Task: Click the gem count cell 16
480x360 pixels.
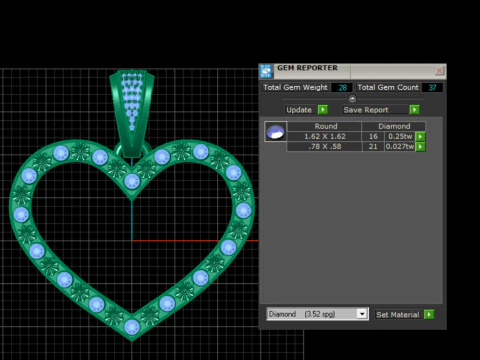Action: [373, 136]
